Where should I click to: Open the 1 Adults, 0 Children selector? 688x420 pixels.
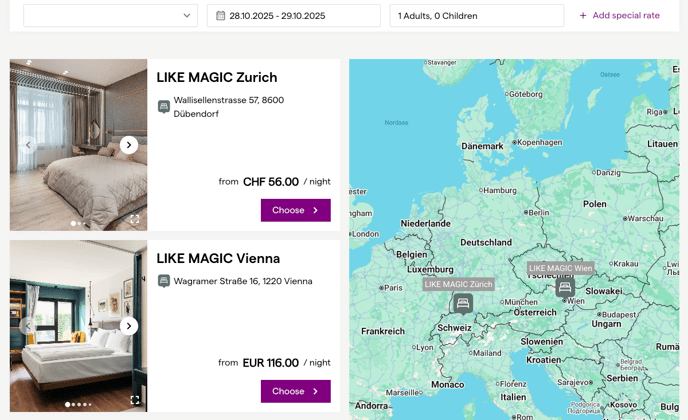pyautogui.click(x=476, y=16)
